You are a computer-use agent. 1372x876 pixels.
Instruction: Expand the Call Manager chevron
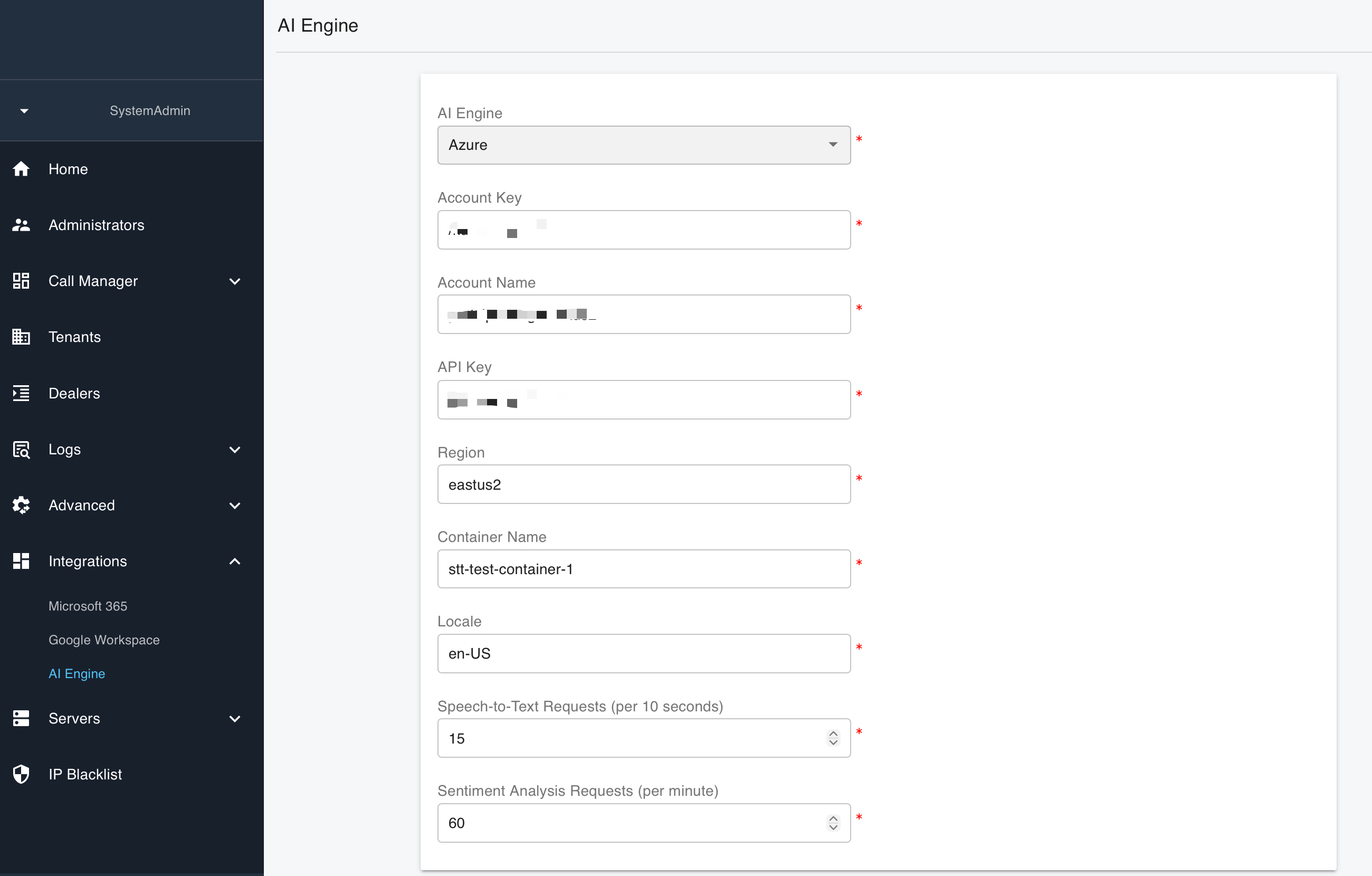(235, 281)
